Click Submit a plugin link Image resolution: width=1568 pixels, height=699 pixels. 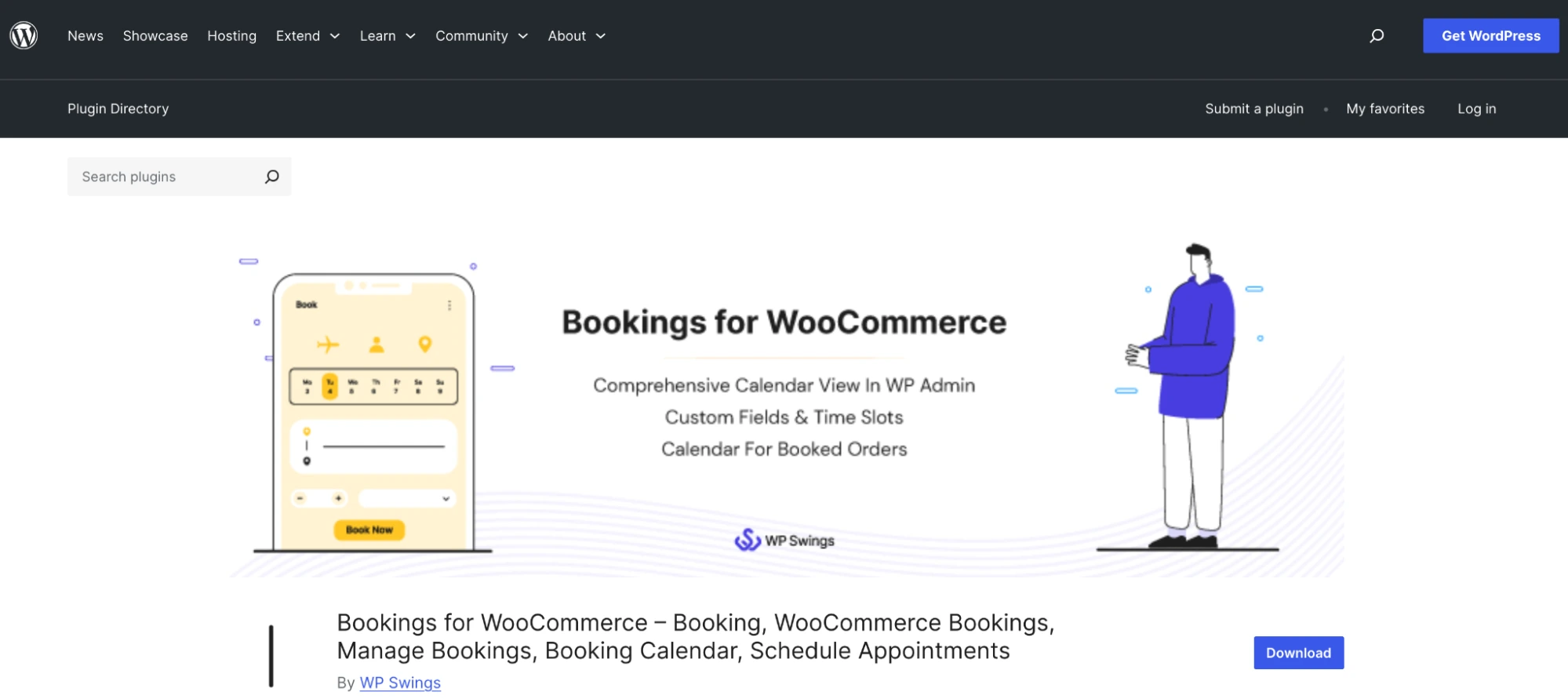(1253, 108)
